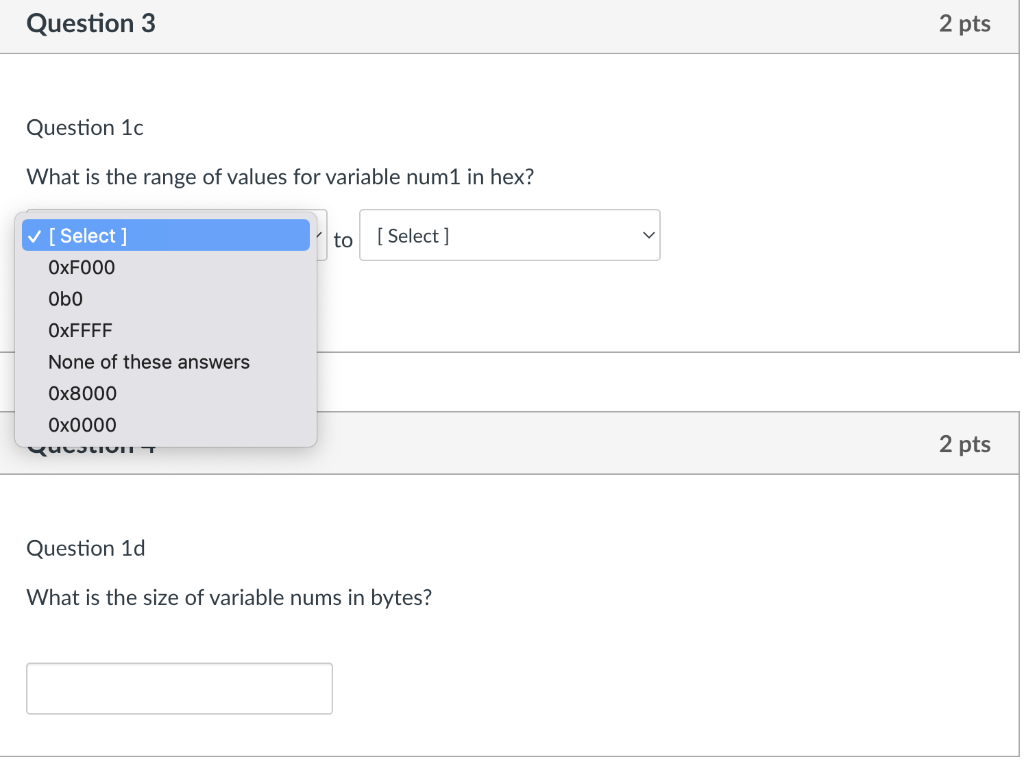Choose 0xFFFF in the dropdown list
This screenshot has width=1024, height=766.
[x=80, y=330]
